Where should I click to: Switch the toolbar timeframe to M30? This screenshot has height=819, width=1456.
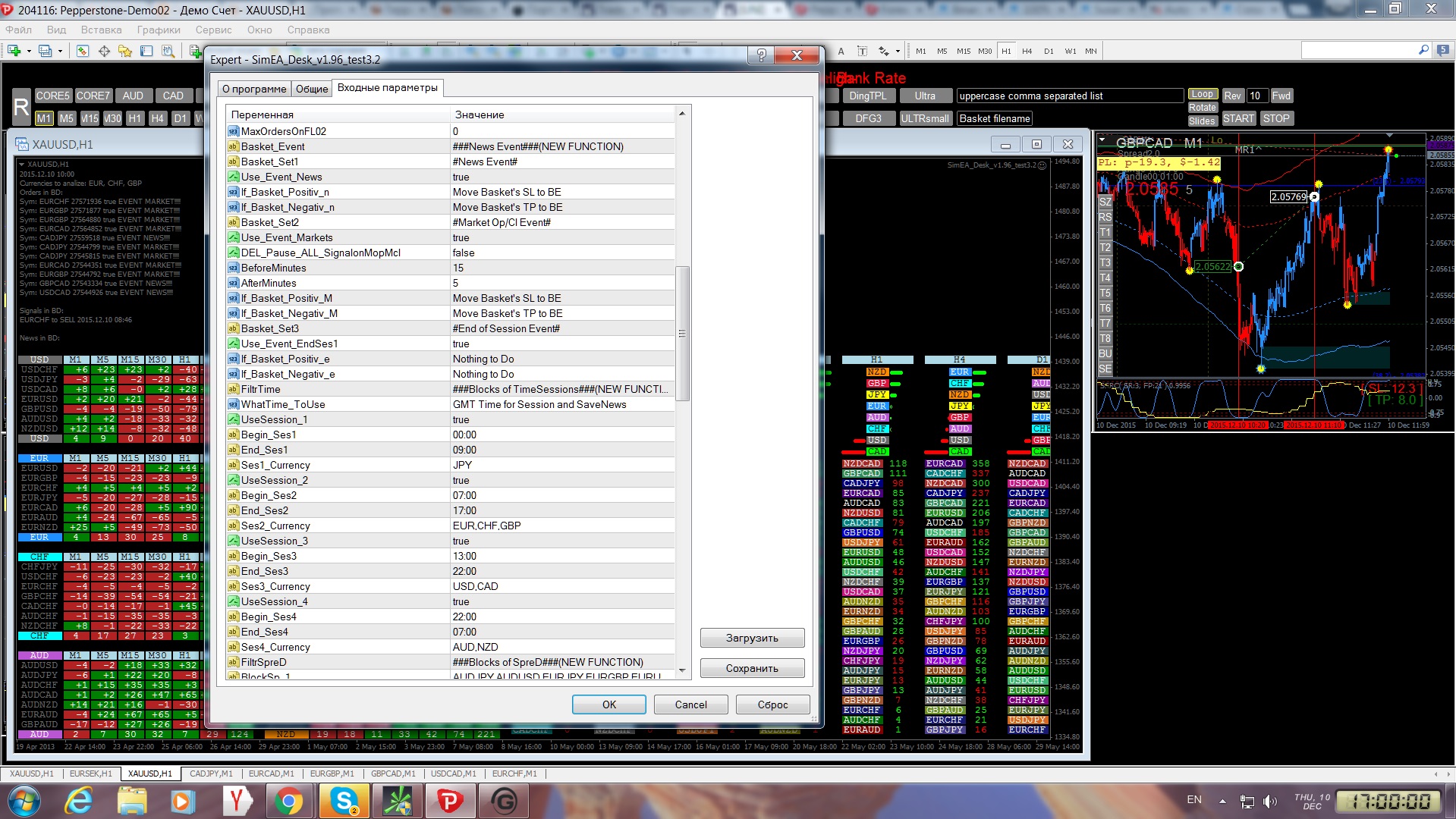click(x=985, y=51)
